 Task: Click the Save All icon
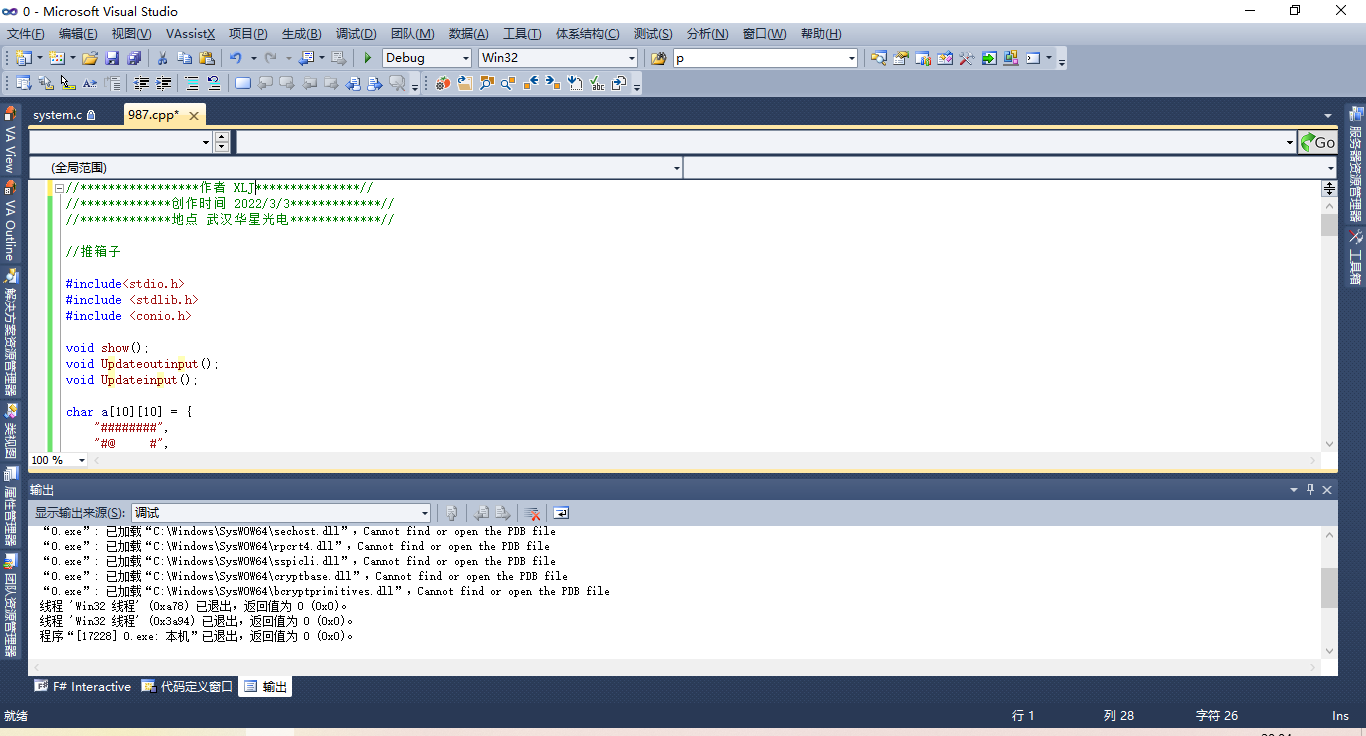[134, 58]
